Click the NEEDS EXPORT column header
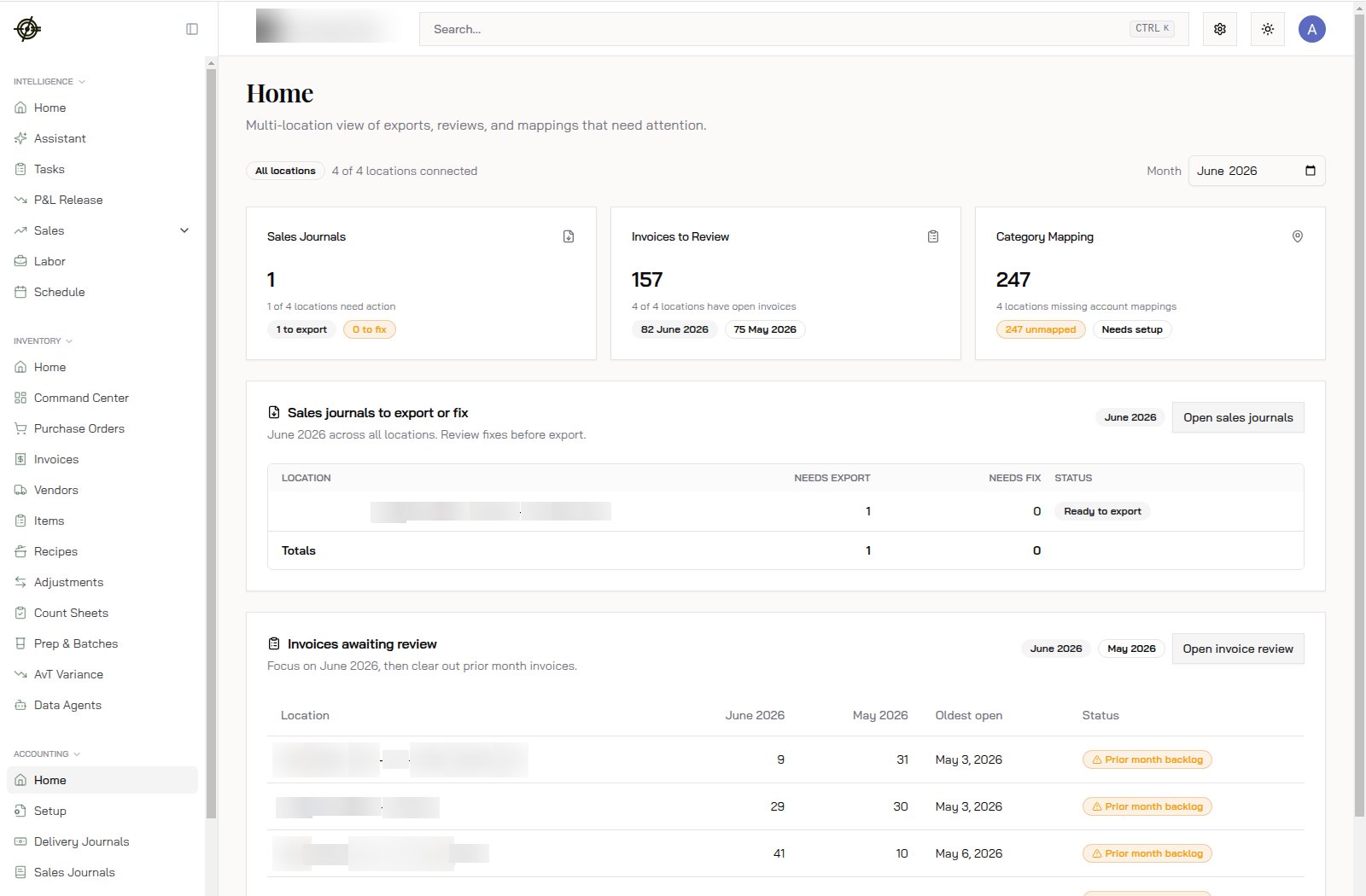The image size is (1366, 896). (832, 478)
